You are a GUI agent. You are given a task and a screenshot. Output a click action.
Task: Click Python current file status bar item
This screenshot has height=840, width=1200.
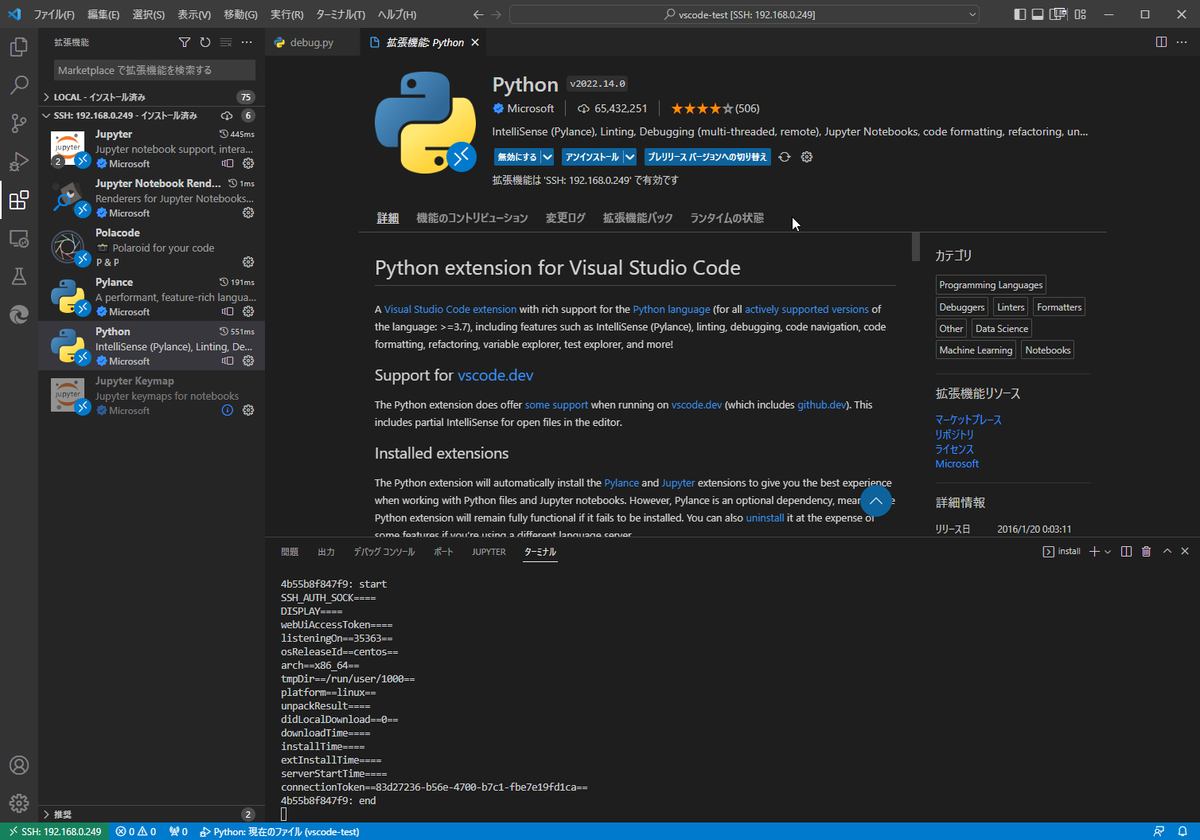point(279,831)
